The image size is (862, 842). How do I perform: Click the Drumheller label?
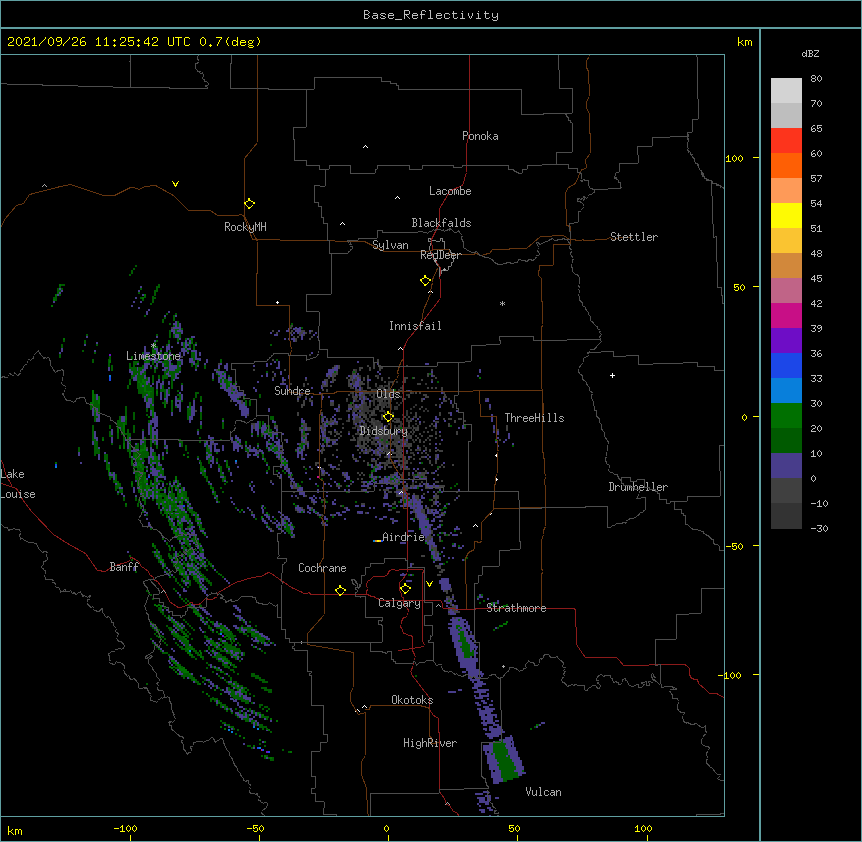[x=638, y=487]
